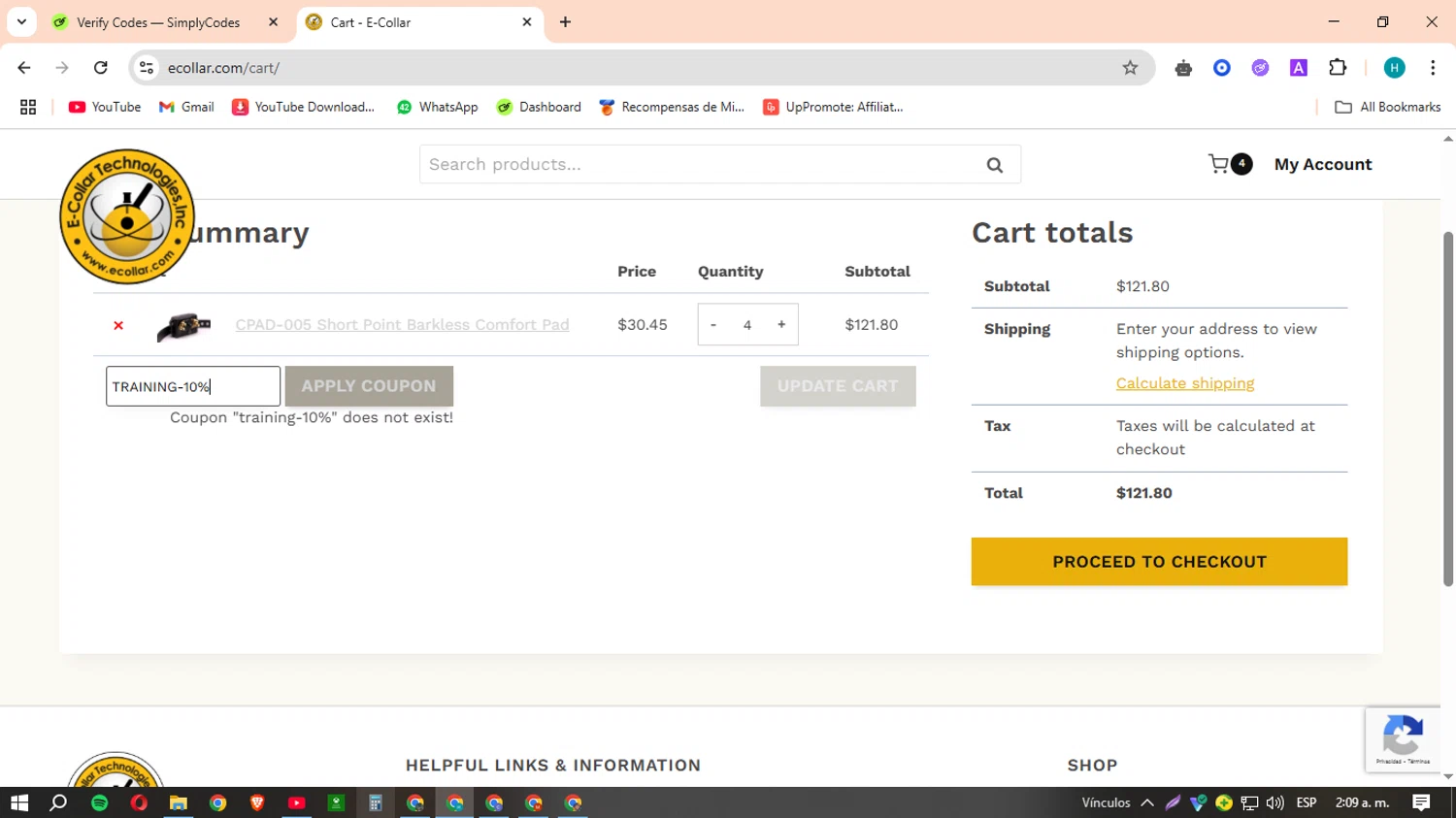Click Calculate shipping link

[1185, 383]
